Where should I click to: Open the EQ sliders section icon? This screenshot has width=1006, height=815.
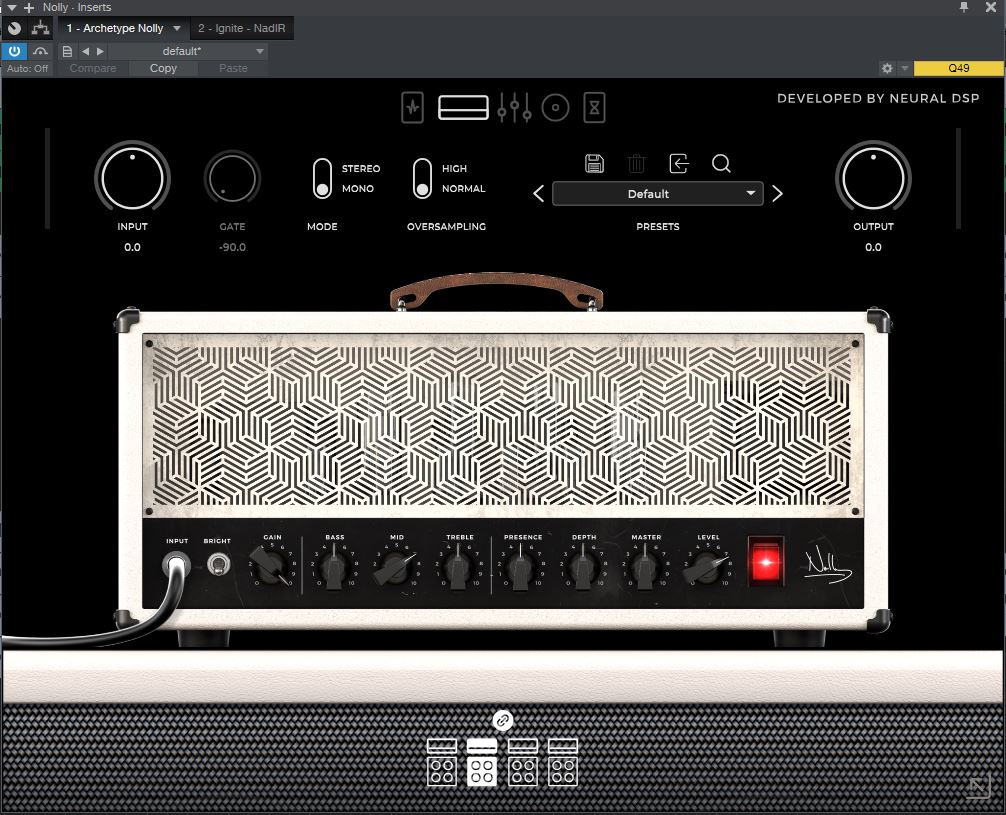(x=515, y=107)
